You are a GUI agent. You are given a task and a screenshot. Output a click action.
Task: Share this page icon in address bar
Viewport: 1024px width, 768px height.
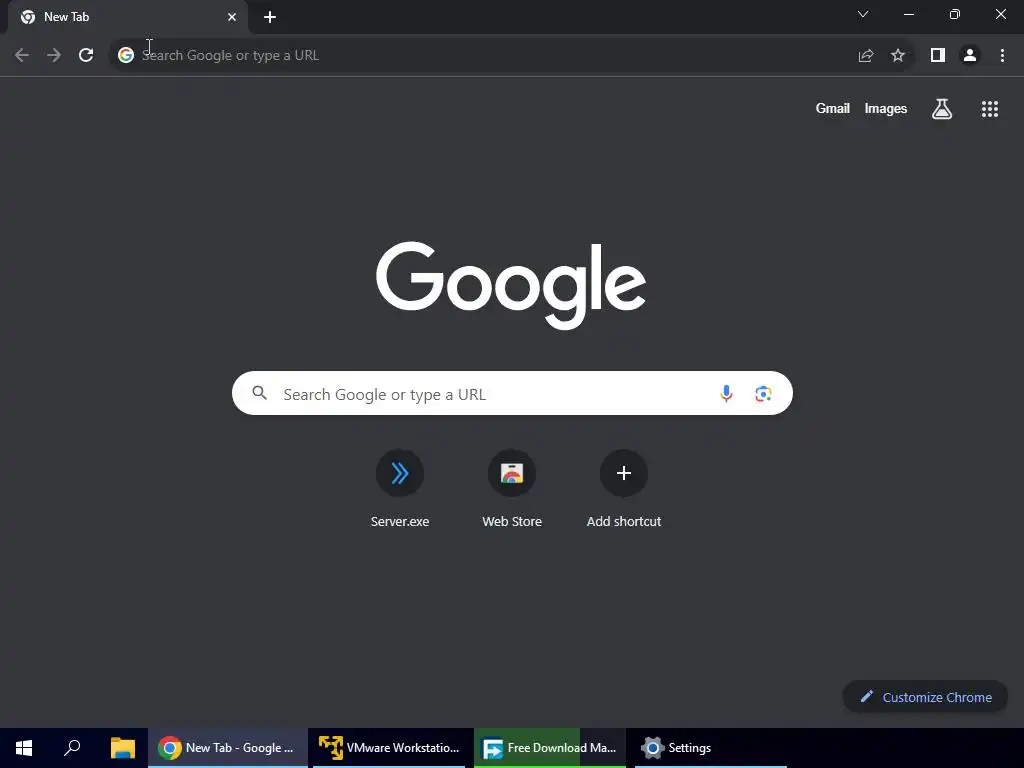click(866, 56)
